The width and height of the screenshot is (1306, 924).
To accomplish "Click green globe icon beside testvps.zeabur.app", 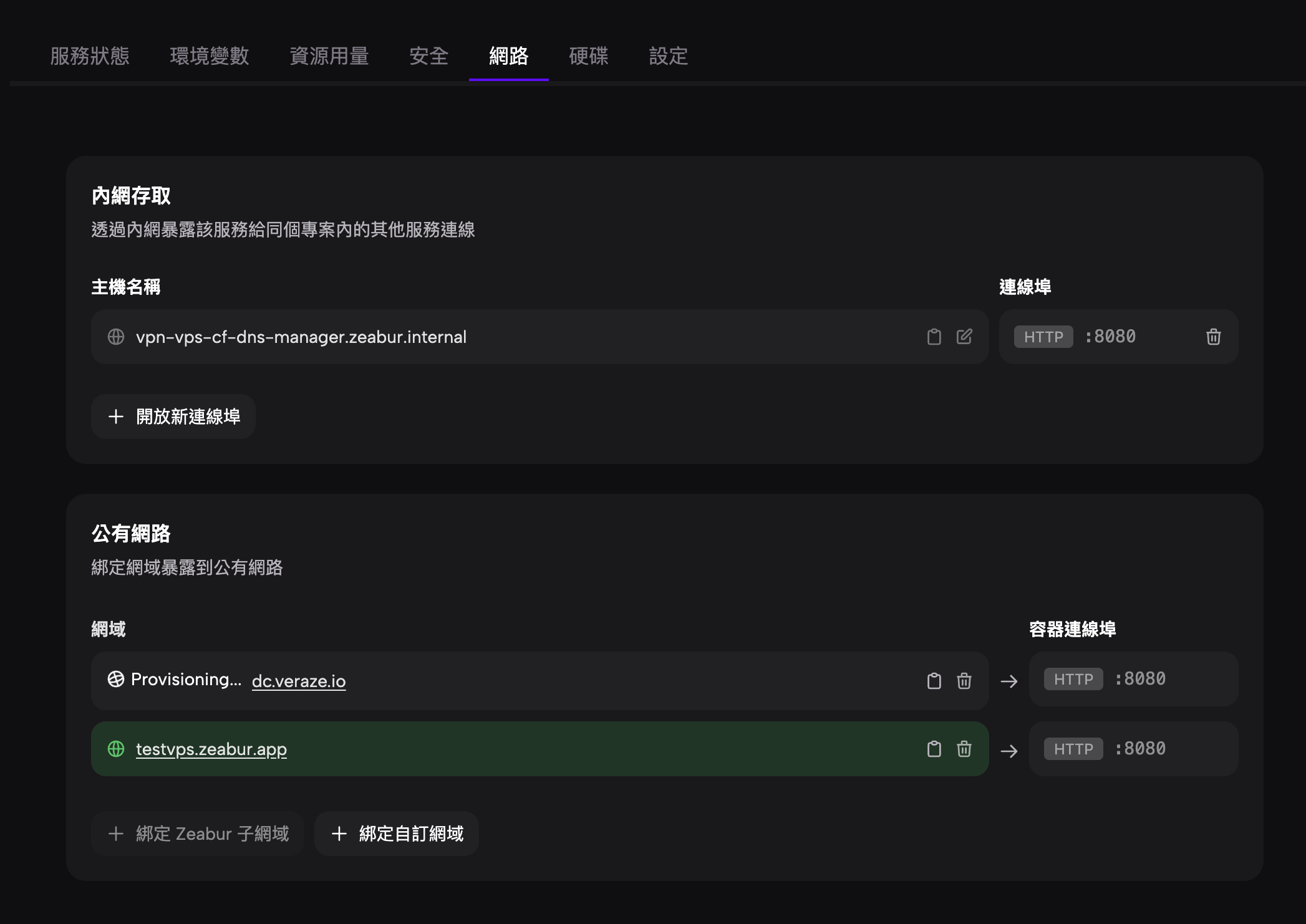I will 116,749.
